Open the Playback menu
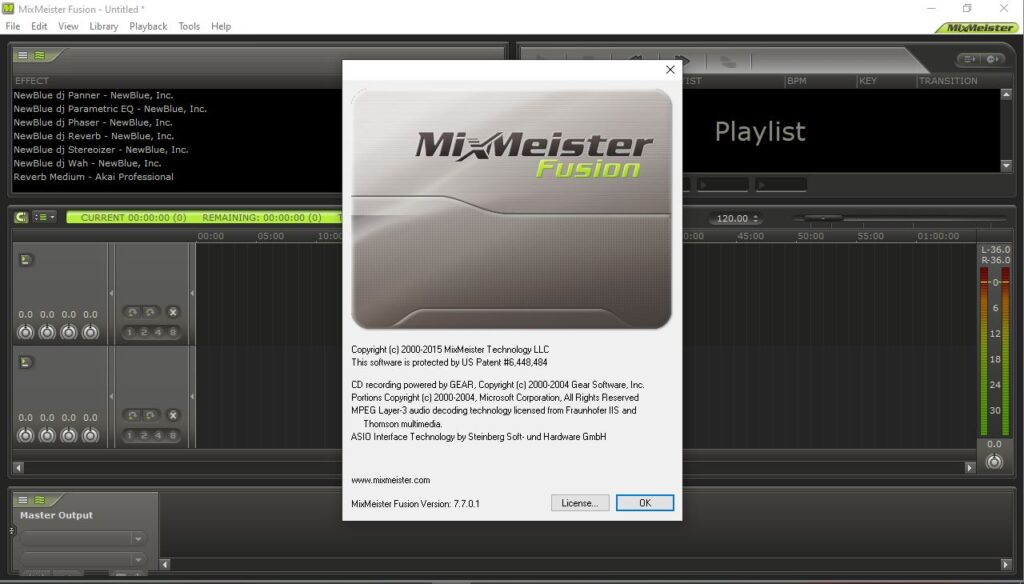Viewport: 1024px width, 584px height. (x=148, y=26)
